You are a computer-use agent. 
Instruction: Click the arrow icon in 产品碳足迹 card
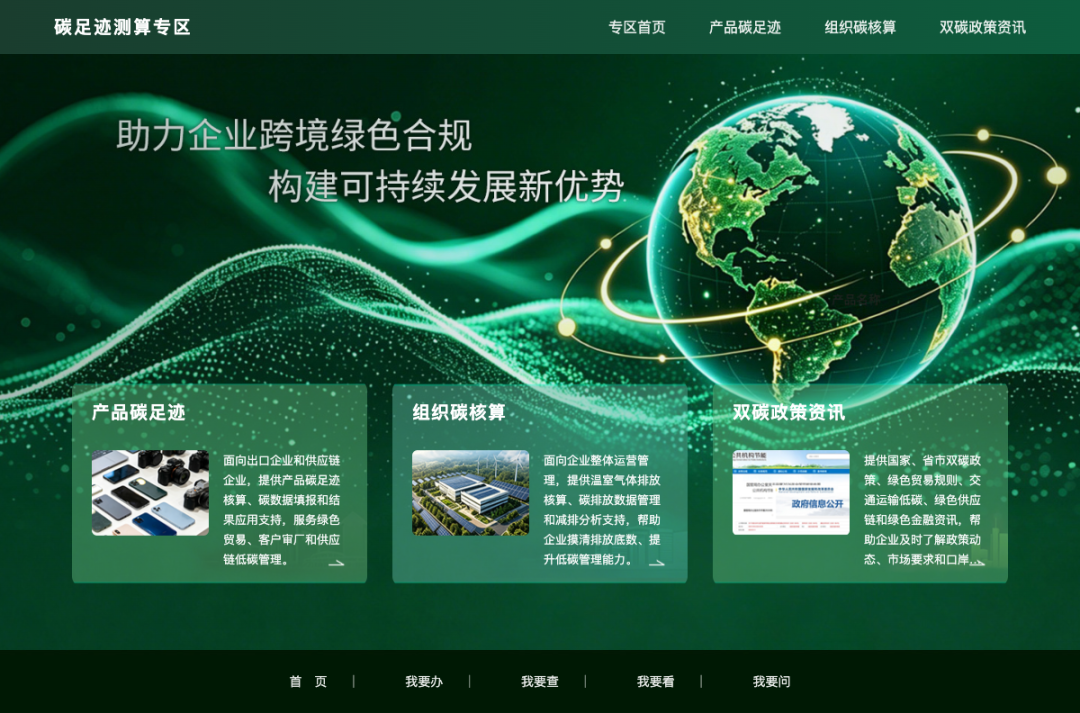click(336, 563)
